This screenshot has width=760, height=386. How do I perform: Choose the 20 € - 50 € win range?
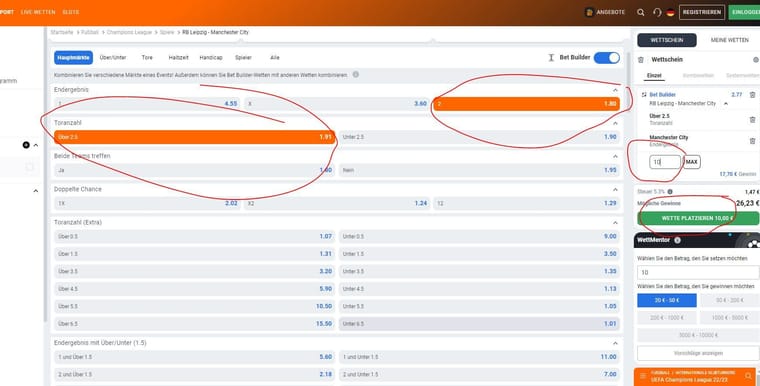667,300
